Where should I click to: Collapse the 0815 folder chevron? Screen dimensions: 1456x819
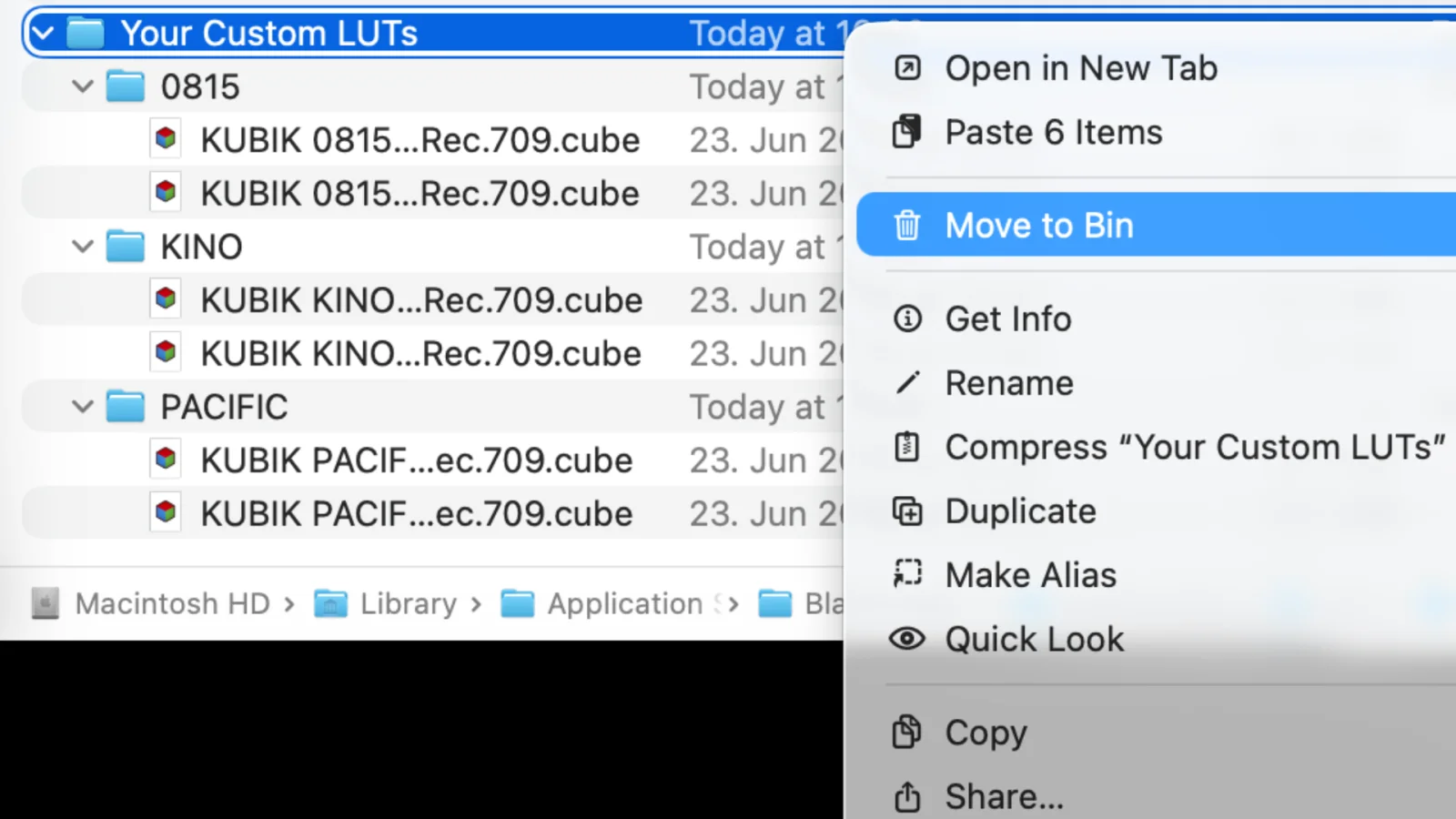pyautogui.click(x=83, y=87)
